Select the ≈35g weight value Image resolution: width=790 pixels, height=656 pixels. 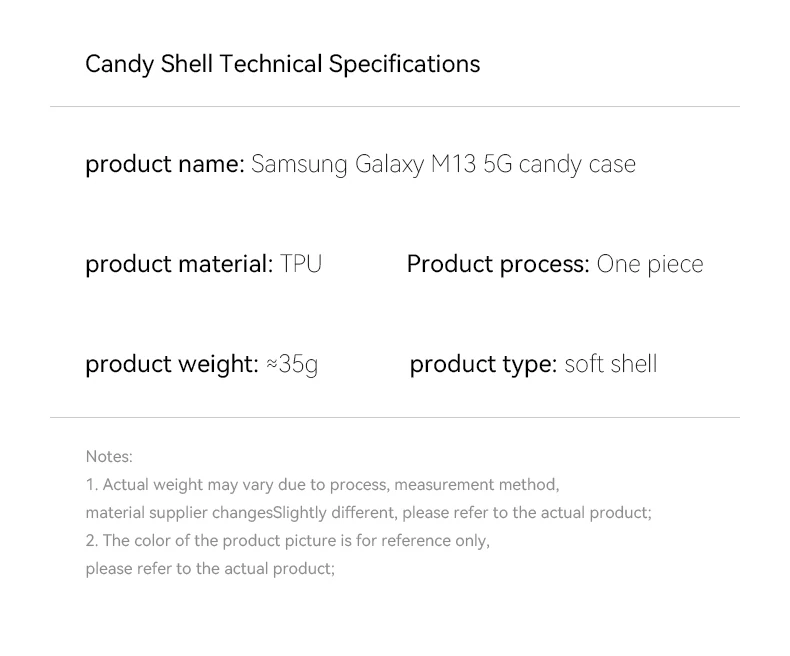click(x=292, y=364)
